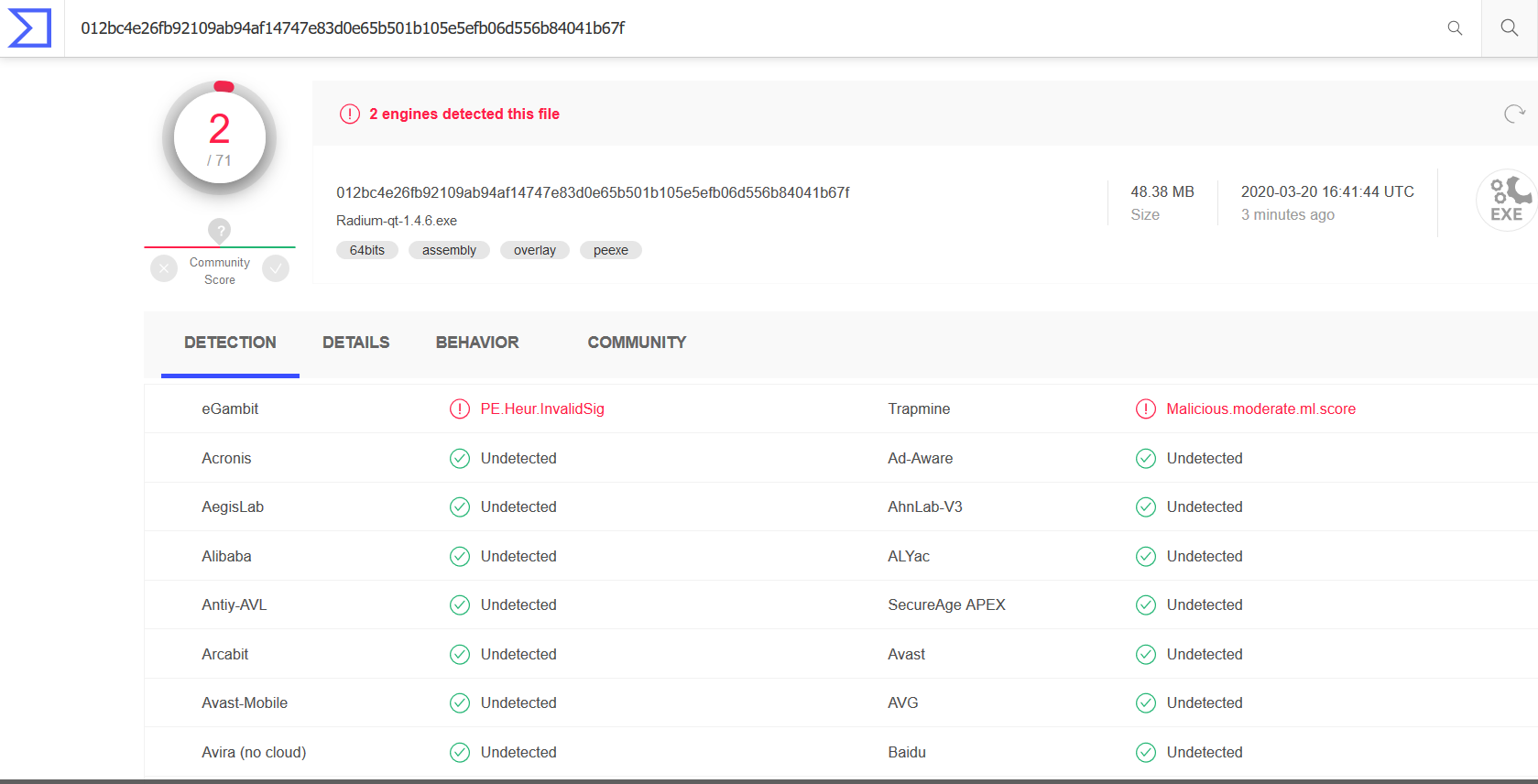The width and height of the screenshot is (1538, 784).
Task: Click the EXE file type icon
Action: coord(1506,200)
